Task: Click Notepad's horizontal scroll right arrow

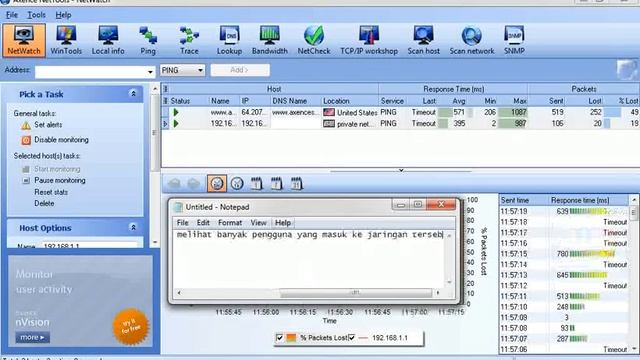Action: tap(438, 293)
